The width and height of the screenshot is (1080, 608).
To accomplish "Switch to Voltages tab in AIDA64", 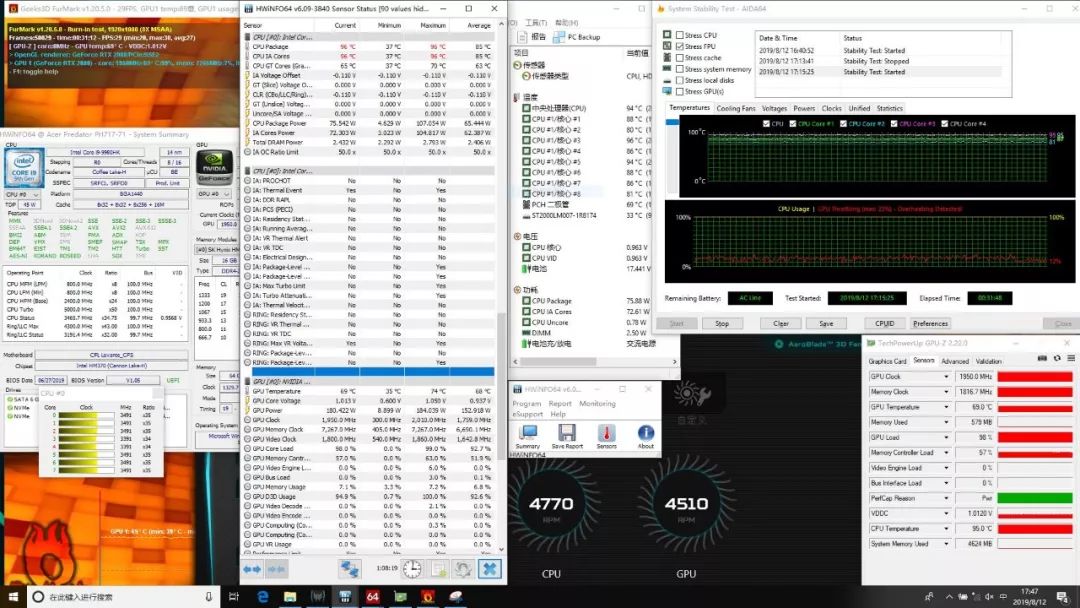I will coord(774,108).
